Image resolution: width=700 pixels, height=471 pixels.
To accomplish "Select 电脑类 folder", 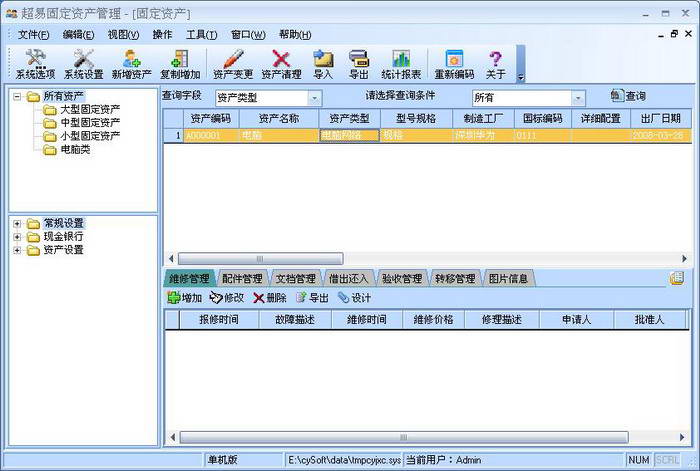I will (x=75, y=150).
